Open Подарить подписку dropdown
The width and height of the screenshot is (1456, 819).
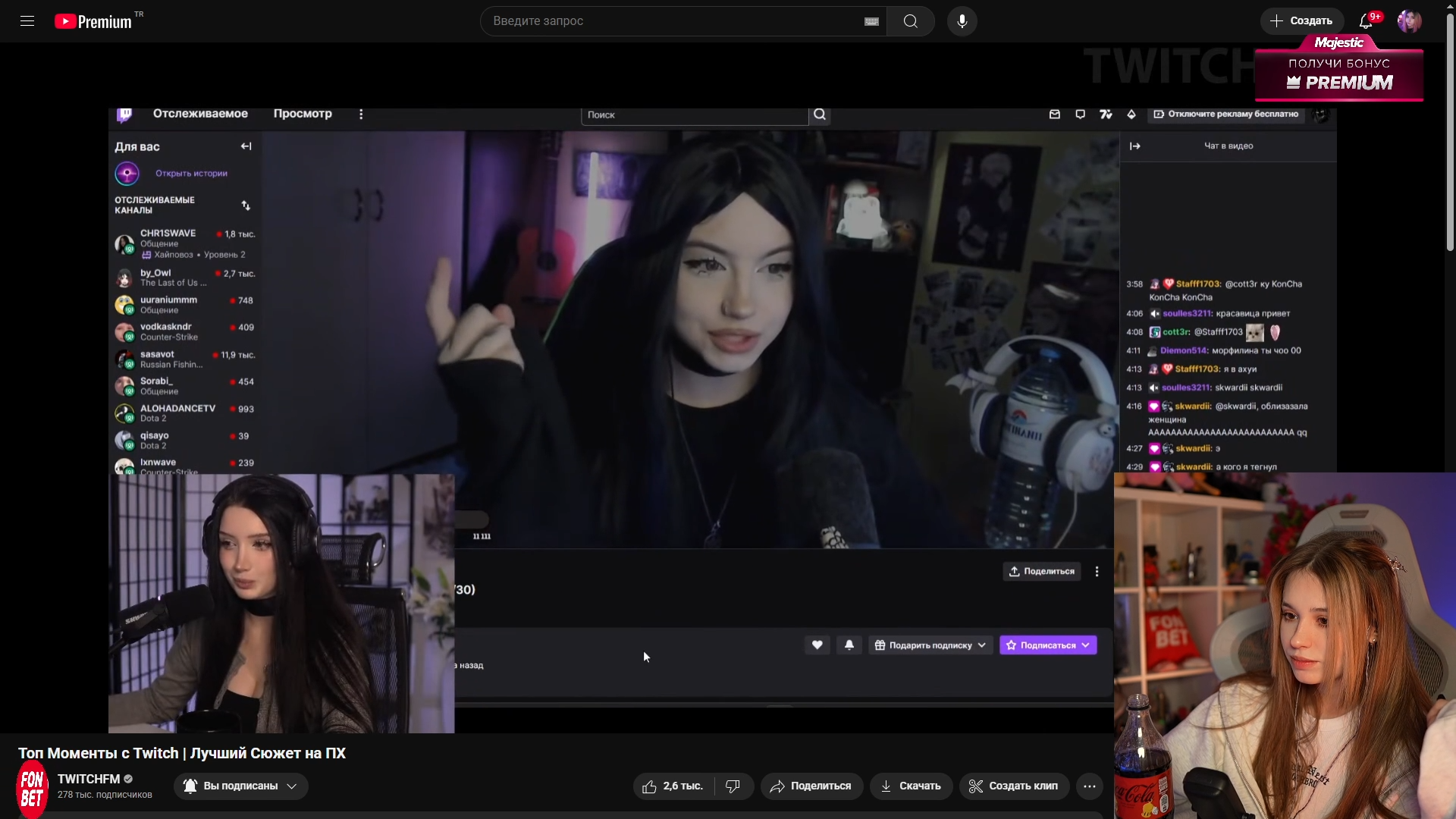tap(930, 645)
